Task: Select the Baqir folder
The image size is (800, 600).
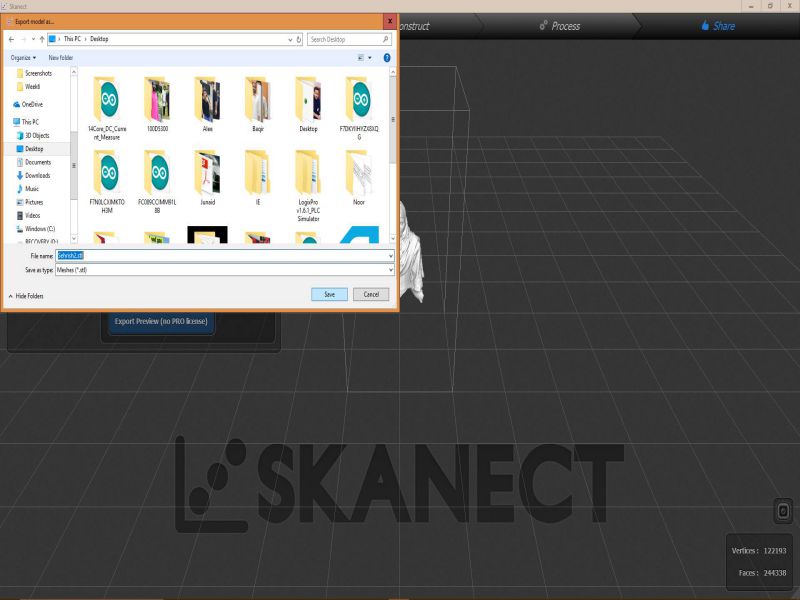Action: (x=258, y=105)
